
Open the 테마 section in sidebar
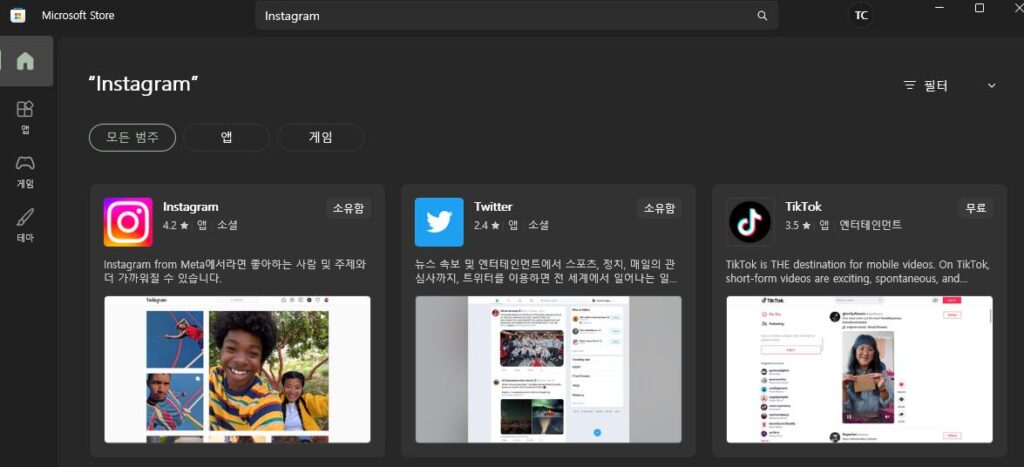point(25,226)
